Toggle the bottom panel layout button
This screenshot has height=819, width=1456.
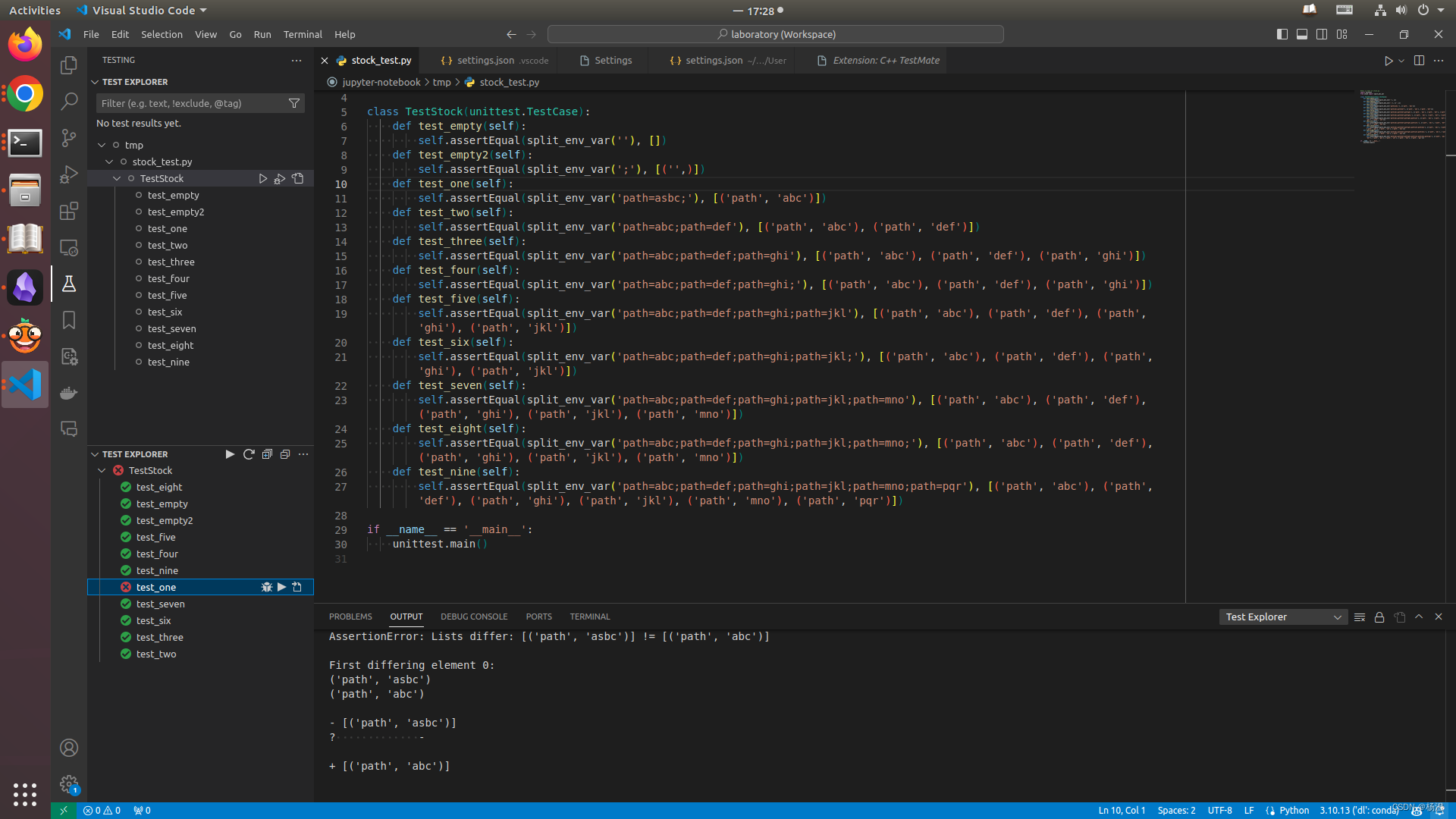click(x=1302, y=34)
